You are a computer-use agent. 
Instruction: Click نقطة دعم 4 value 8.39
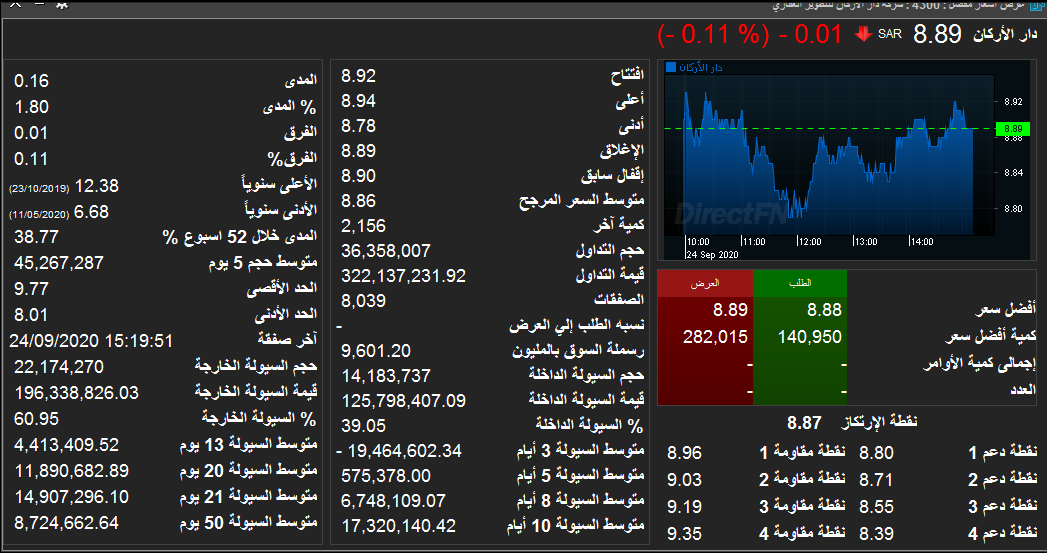point(876,534)
